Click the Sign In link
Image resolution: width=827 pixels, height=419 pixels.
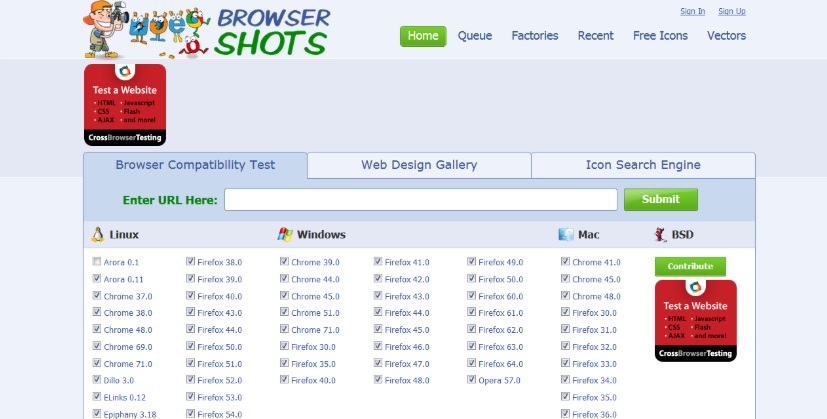tap(693, 11)
